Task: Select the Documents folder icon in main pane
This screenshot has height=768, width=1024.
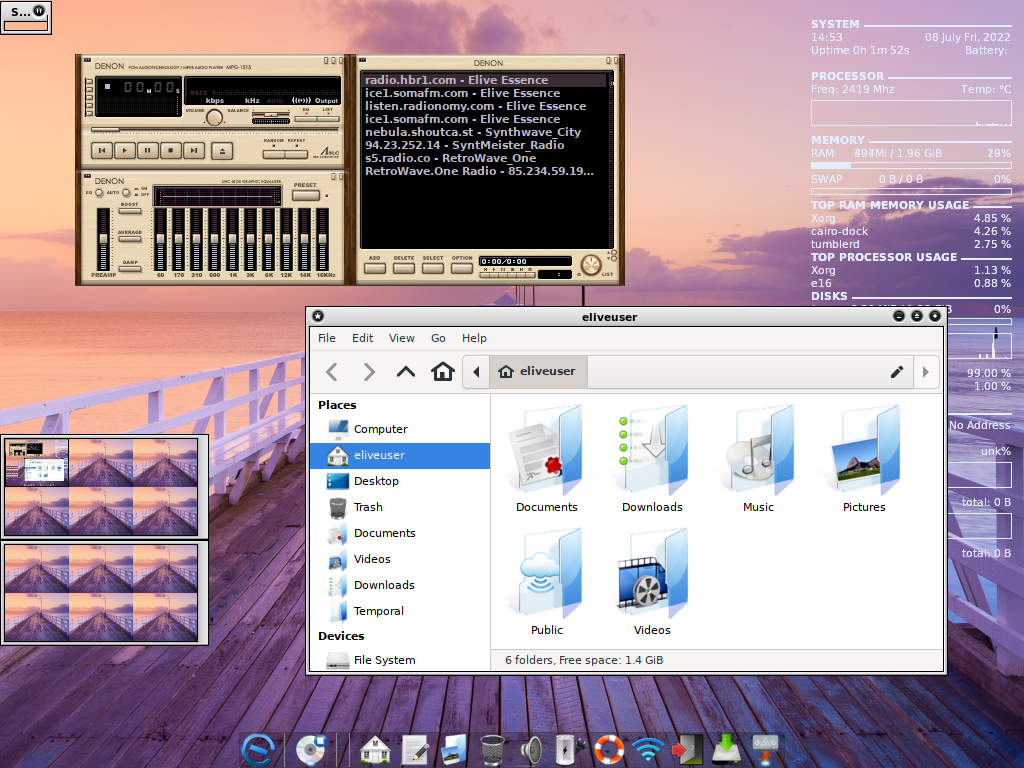Action: [x=547, y=459]
